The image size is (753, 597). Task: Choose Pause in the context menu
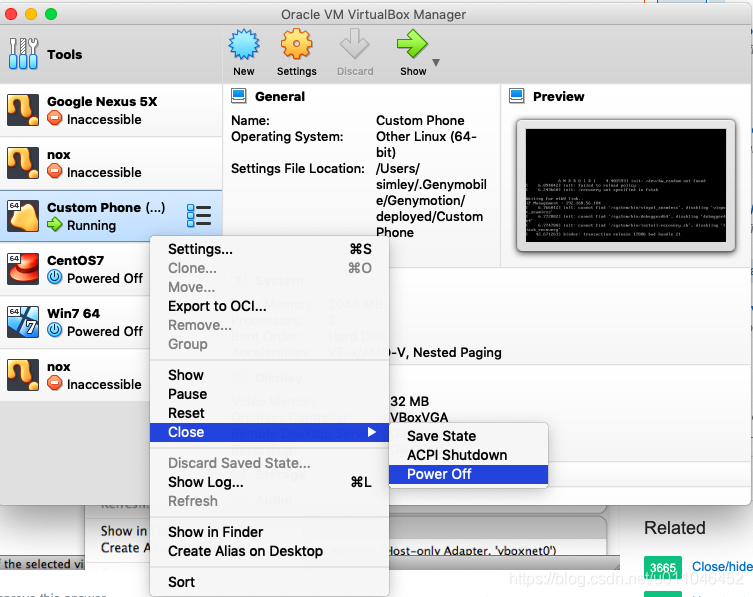point(269,394)
